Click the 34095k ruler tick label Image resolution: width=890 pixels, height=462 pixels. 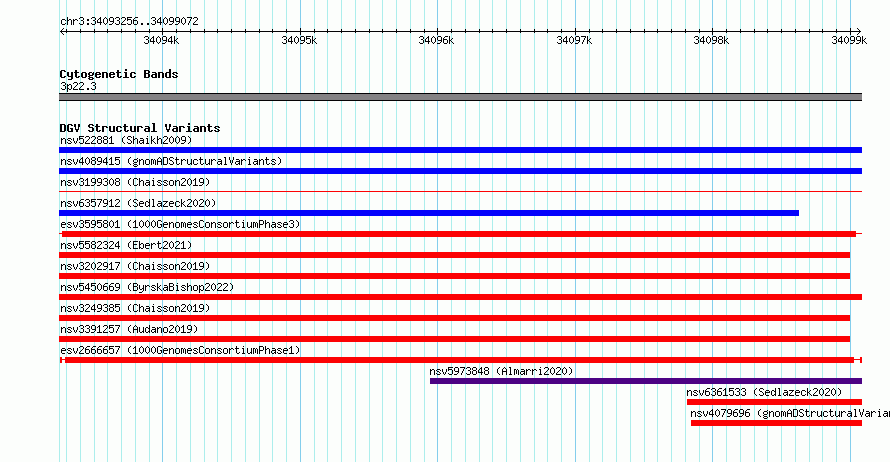coord(299,40)
